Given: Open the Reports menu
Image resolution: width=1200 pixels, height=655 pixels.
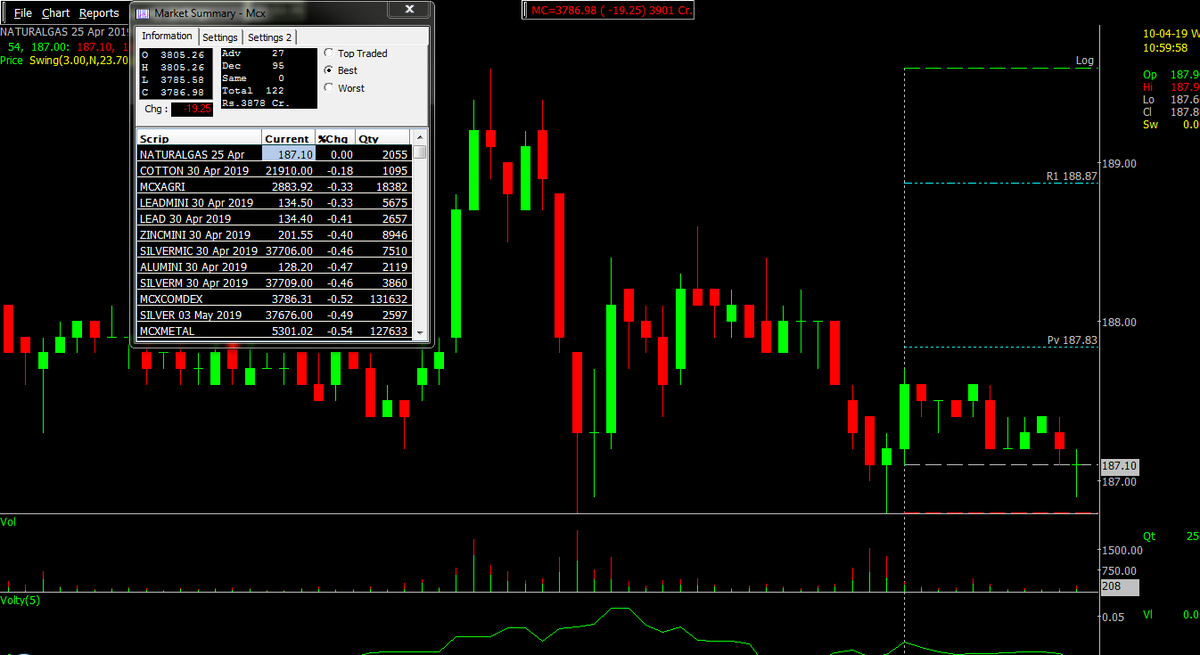Looking at the screenshot, I should pyautogui.click(x=99, y=13).
